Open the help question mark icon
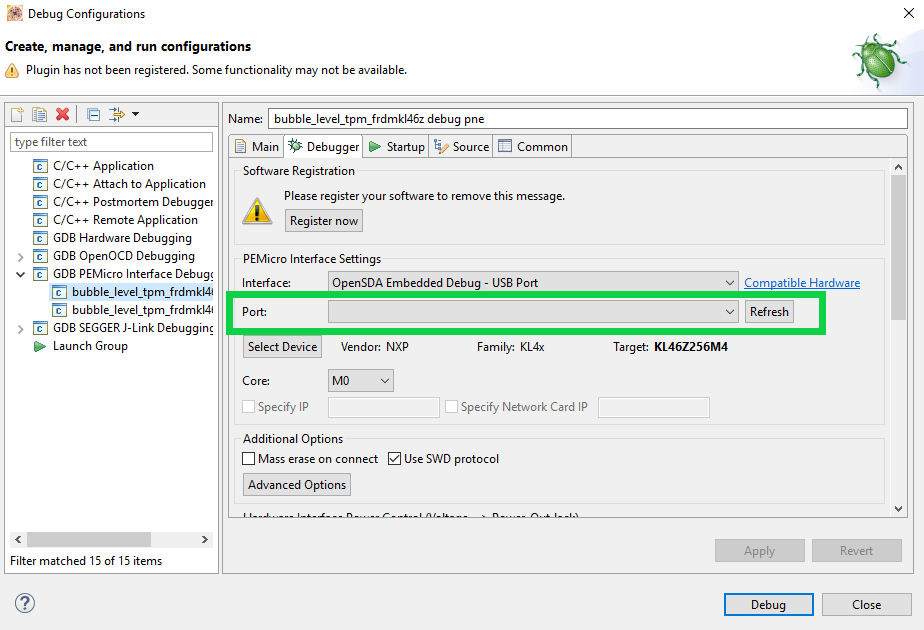This screenshot has width=924, height=630. [25, 603]
